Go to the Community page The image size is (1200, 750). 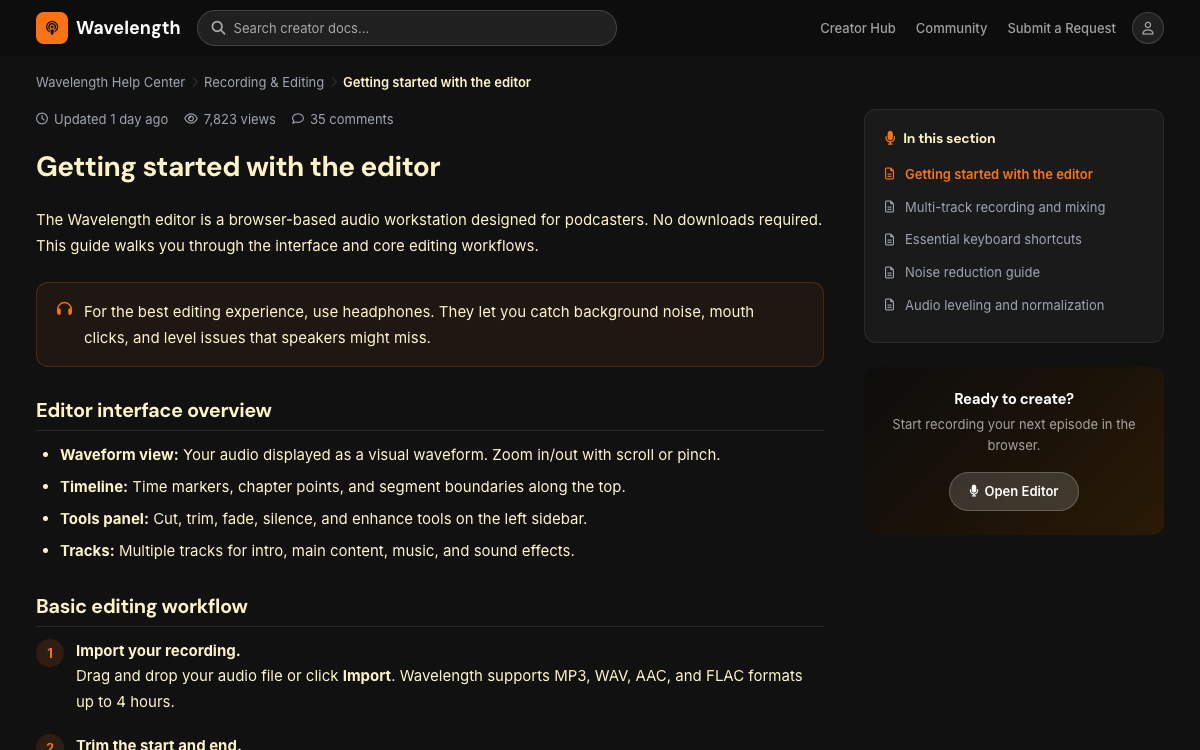pyautogui.click(x=951, y=28)
